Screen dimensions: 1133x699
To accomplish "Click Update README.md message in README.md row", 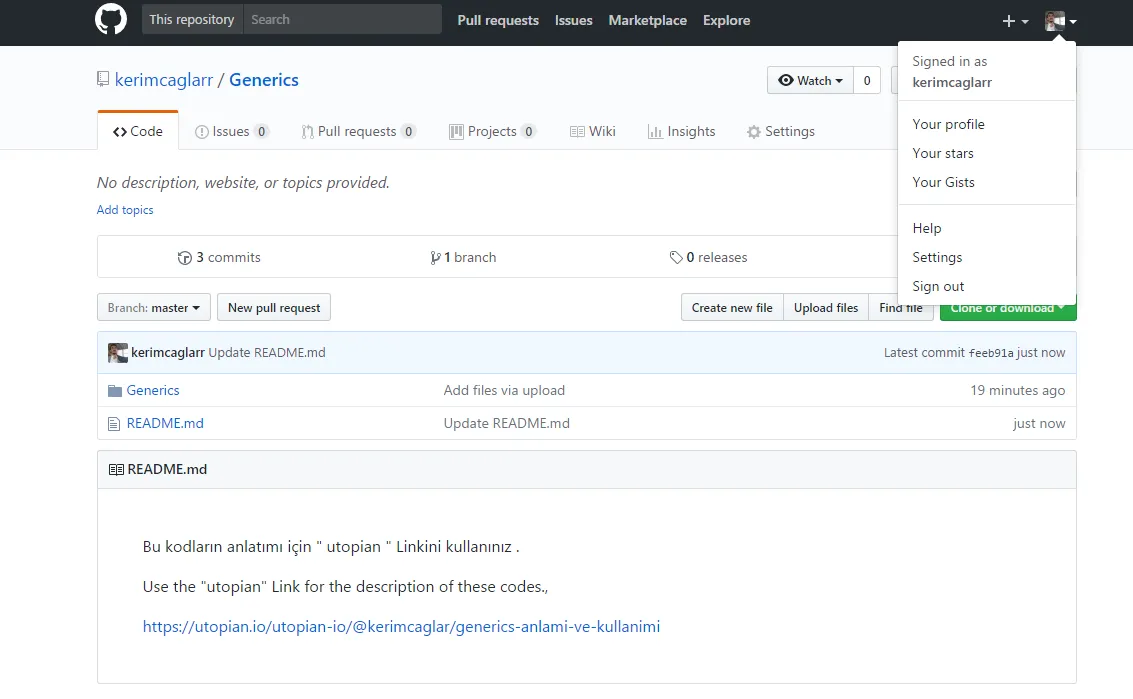I will click(x=507, y=424).
